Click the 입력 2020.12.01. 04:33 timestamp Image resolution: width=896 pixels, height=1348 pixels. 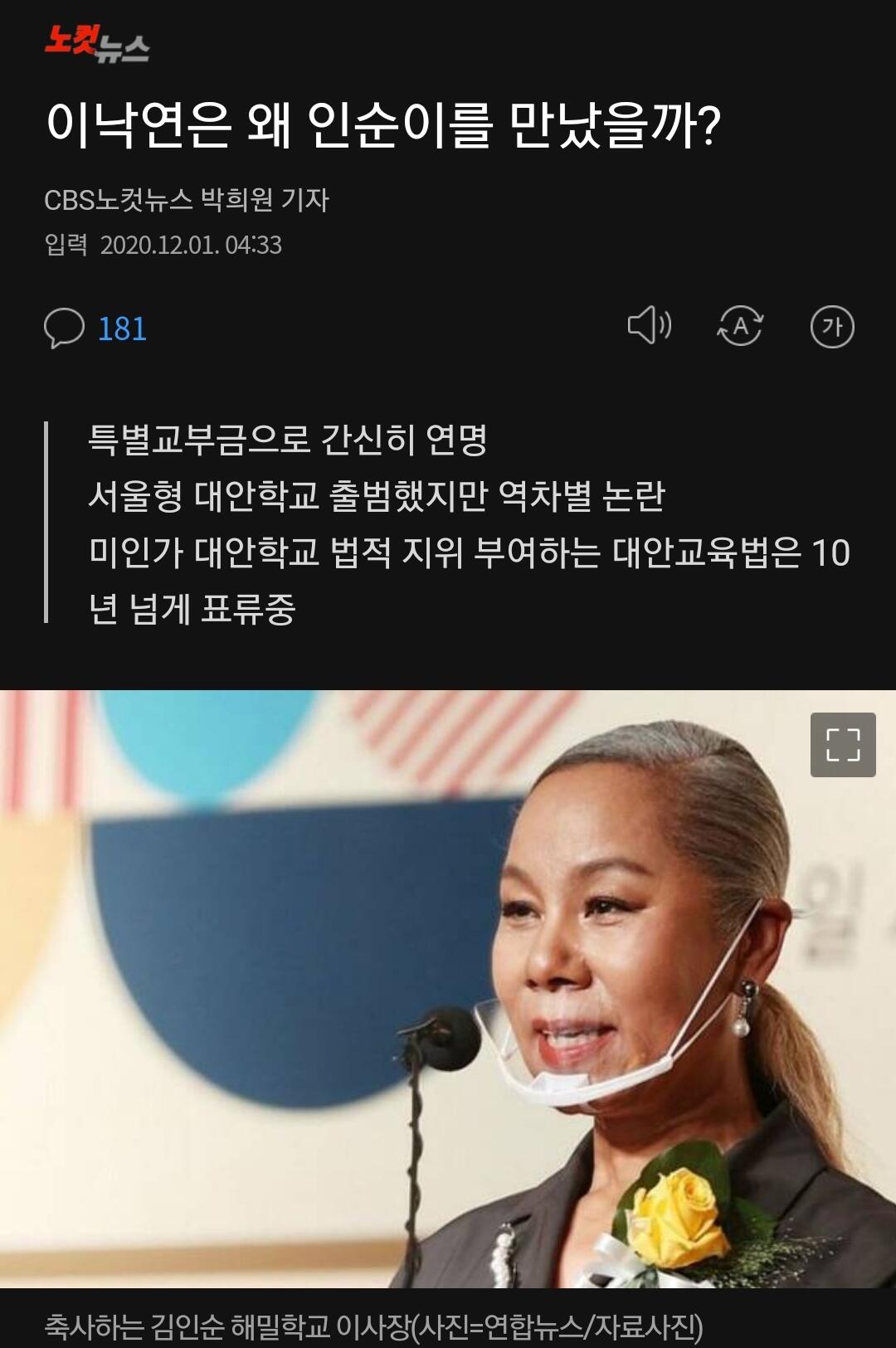(163, 245)
